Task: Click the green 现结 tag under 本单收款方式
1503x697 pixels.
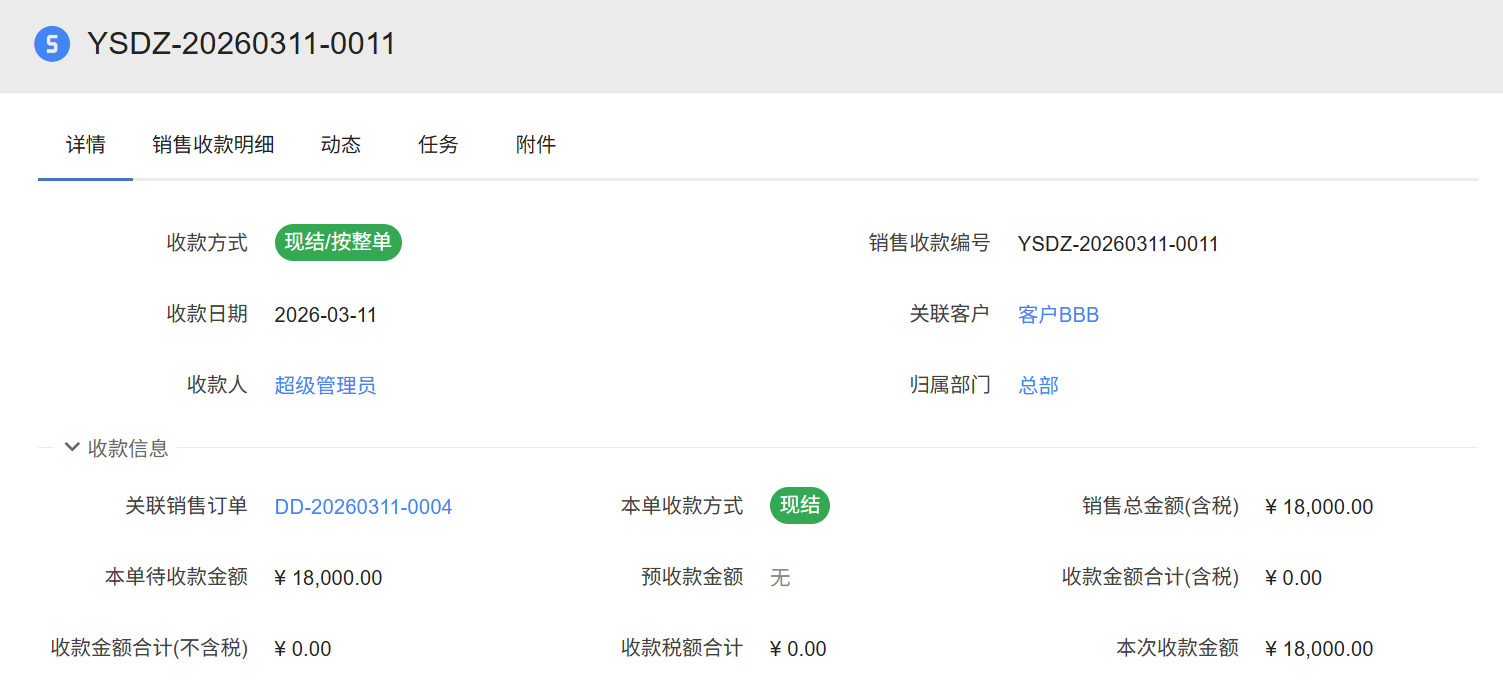Action: (x=799, y=506)
